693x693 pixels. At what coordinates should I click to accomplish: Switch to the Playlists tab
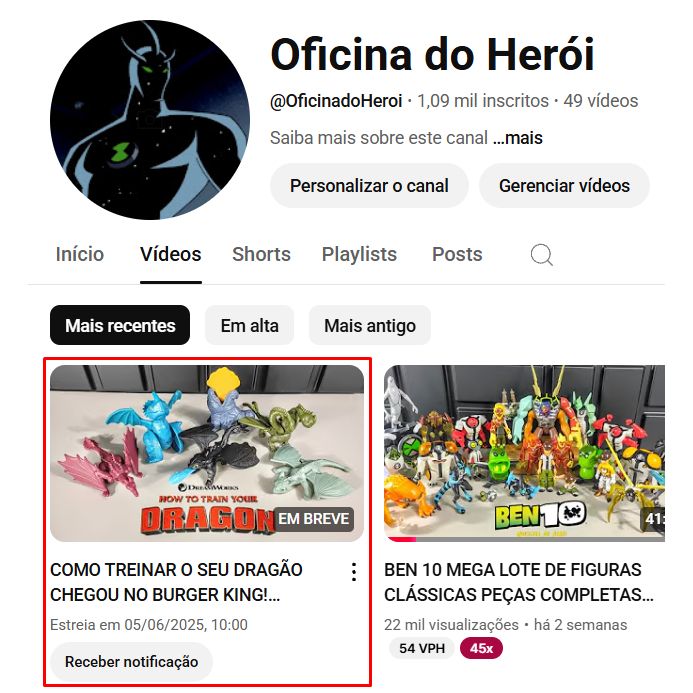pos(359,255)
